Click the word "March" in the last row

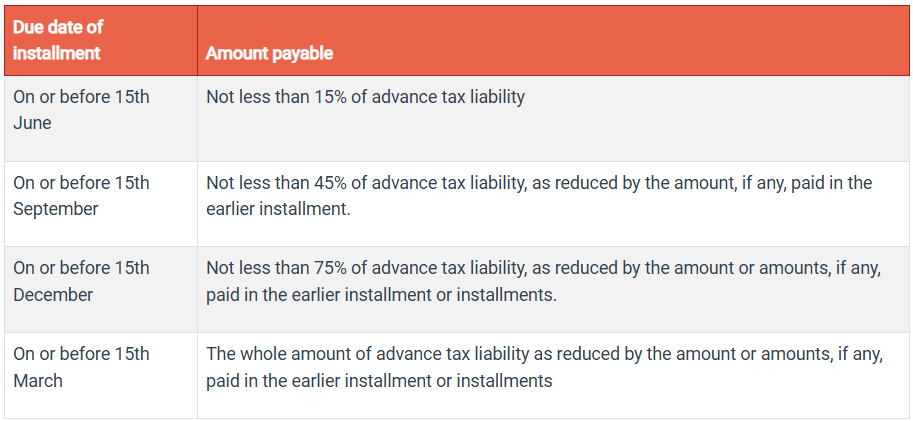pyautogui.click(x=38, y=381)
